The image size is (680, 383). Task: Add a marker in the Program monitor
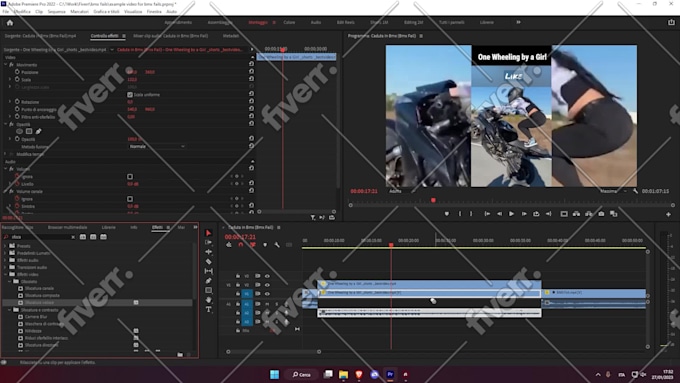click(x=447, y=214)
